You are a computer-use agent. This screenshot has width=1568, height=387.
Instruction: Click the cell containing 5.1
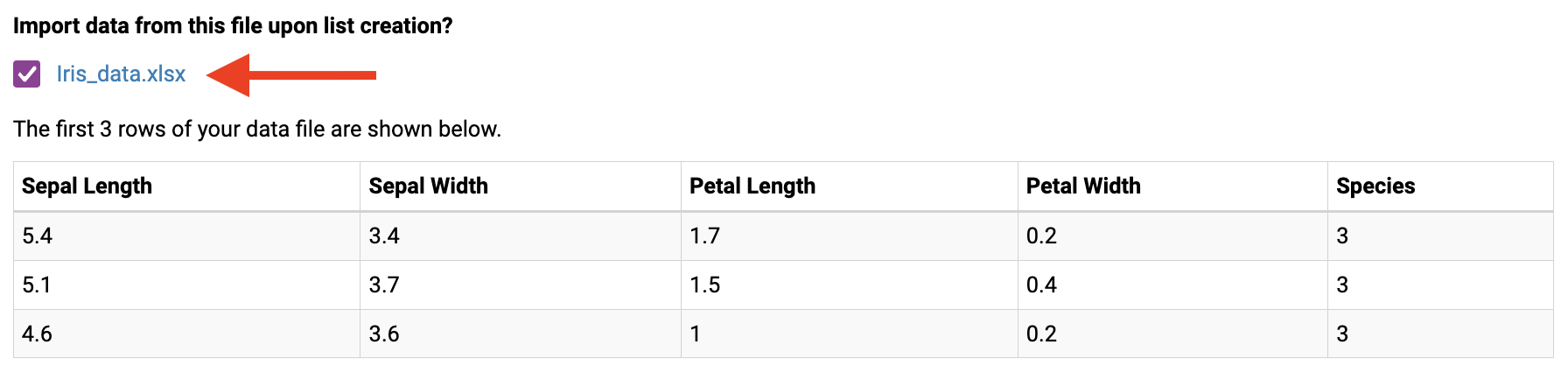pyautogui.click(x=37, y=285)
